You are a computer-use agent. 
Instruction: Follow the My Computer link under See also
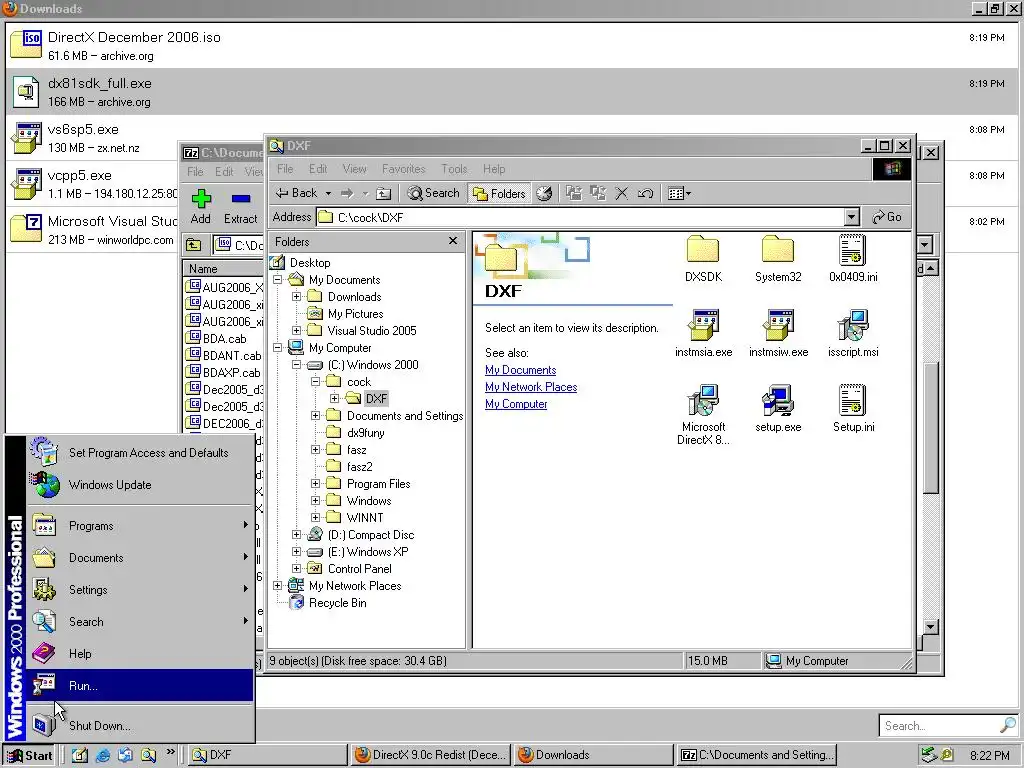pos(516,404)
